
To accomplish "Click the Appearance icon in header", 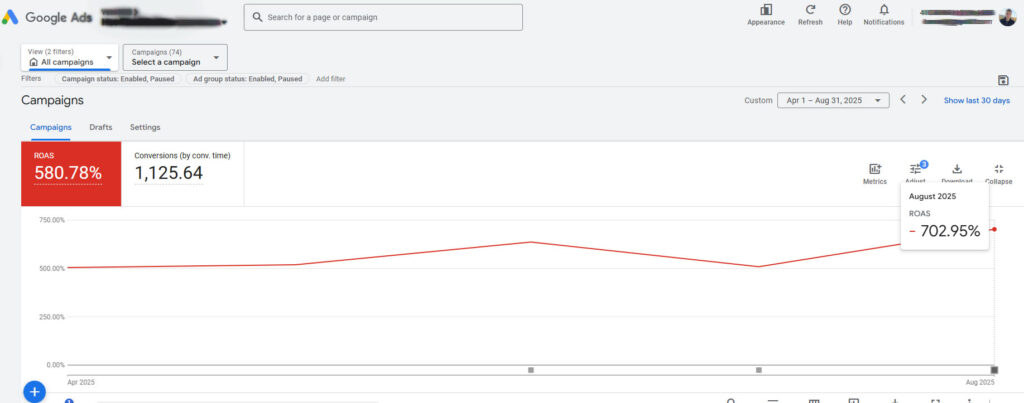I will 766,11.
